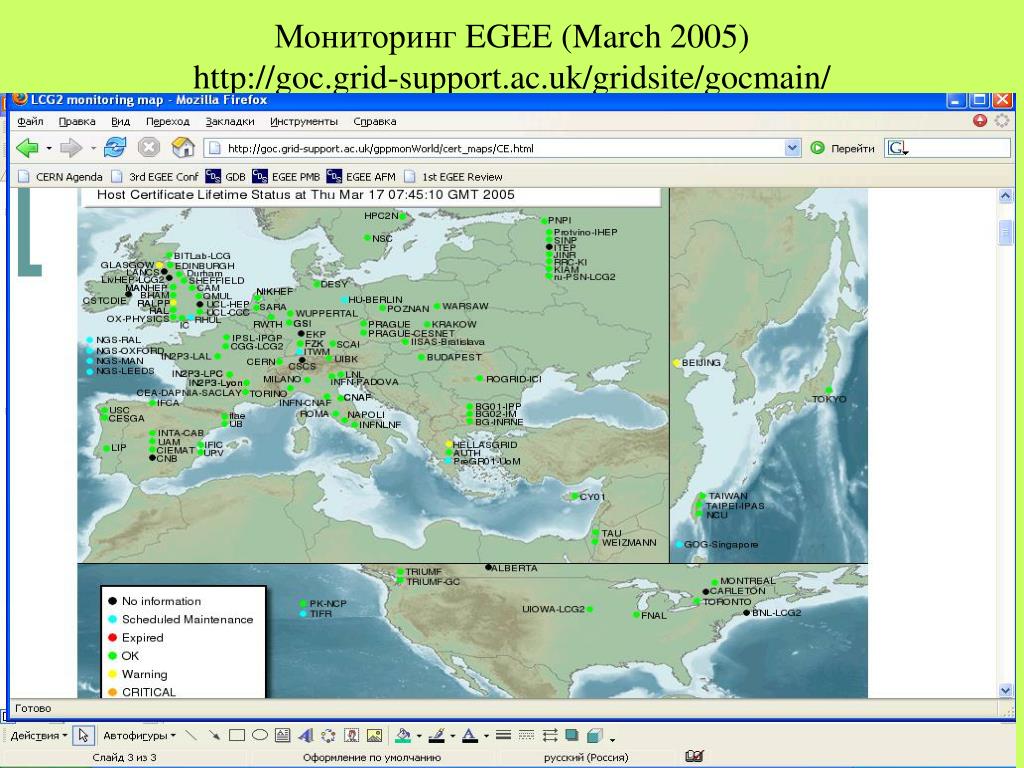Open the 1st EGEE Review bookmark
The height and width of the screenshot is (768, 1024).
pyautogui.click(x=454, y=176)
